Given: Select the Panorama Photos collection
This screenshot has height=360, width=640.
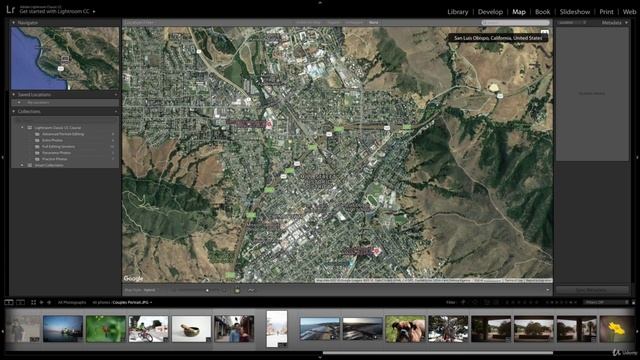Looking at the screenshot, I should (56, 153).
